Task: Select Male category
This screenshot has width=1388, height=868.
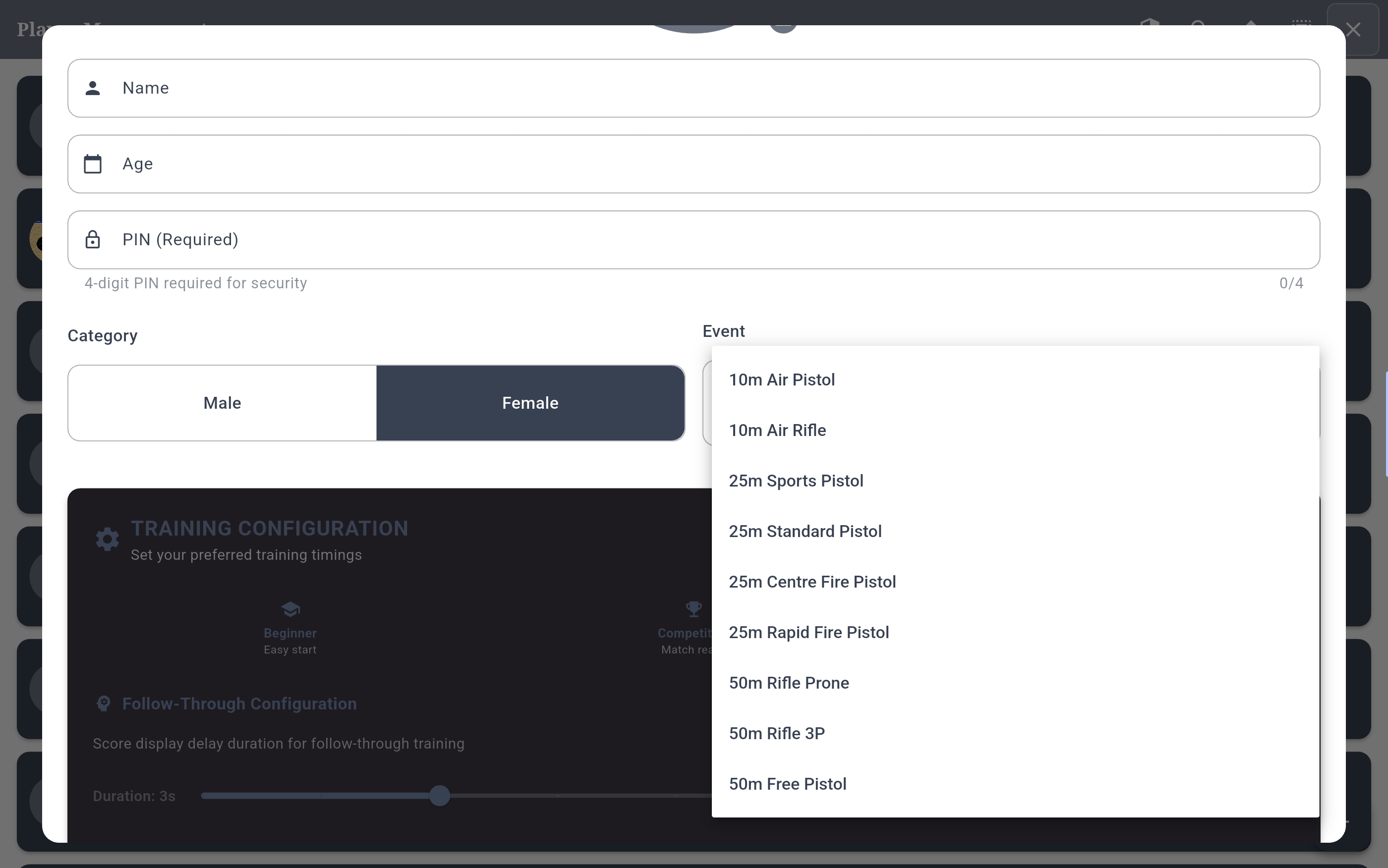Action: [222, 403]
